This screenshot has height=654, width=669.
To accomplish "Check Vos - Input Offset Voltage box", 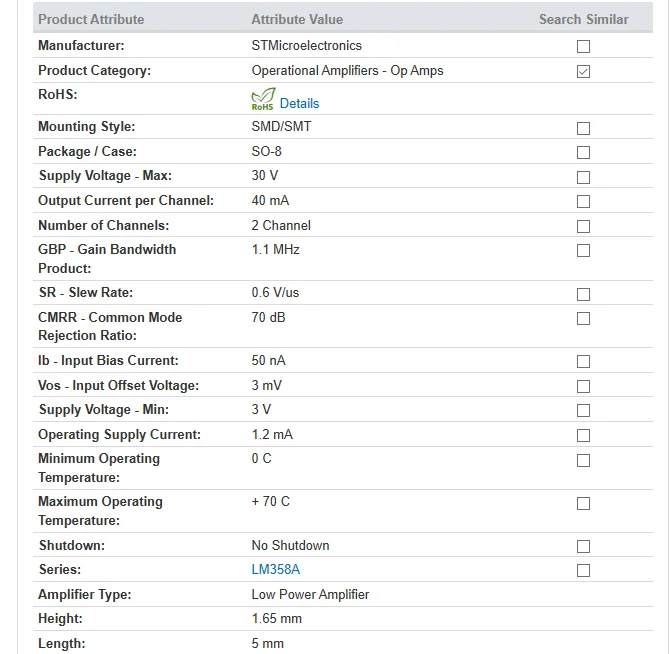I will (583, 387).
